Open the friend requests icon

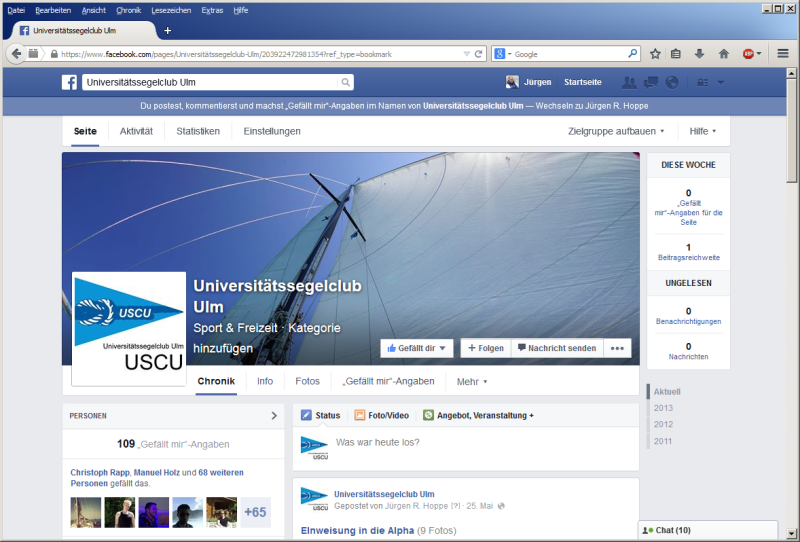click(x=629, y=82)
